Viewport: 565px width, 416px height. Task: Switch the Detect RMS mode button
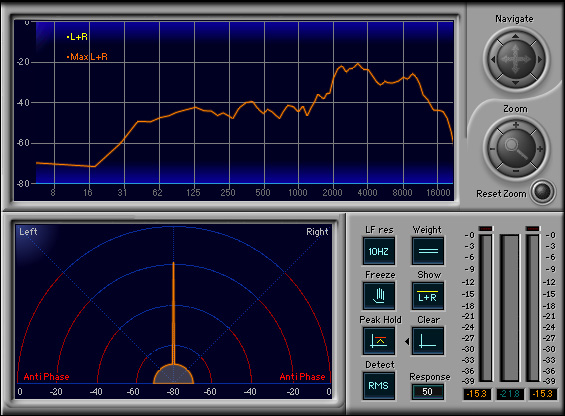[379, 386]
